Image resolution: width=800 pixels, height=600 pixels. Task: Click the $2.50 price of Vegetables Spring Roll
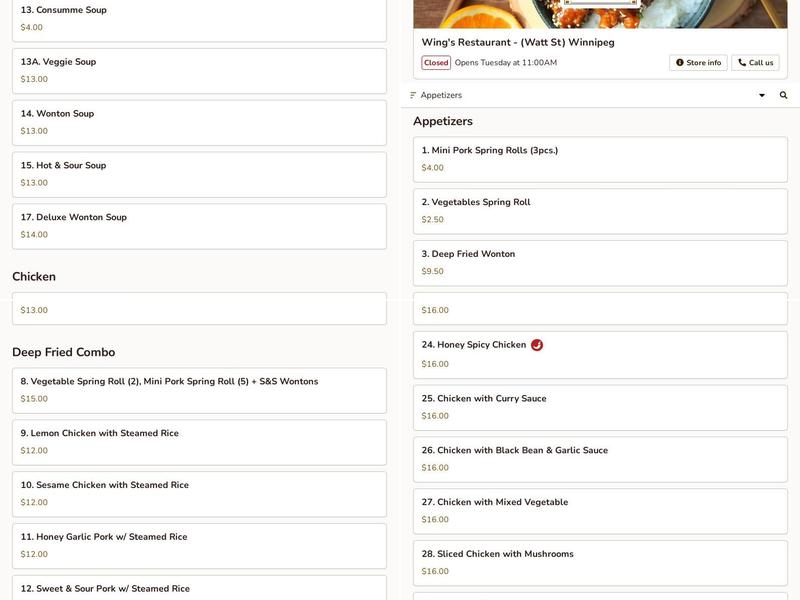433,219
